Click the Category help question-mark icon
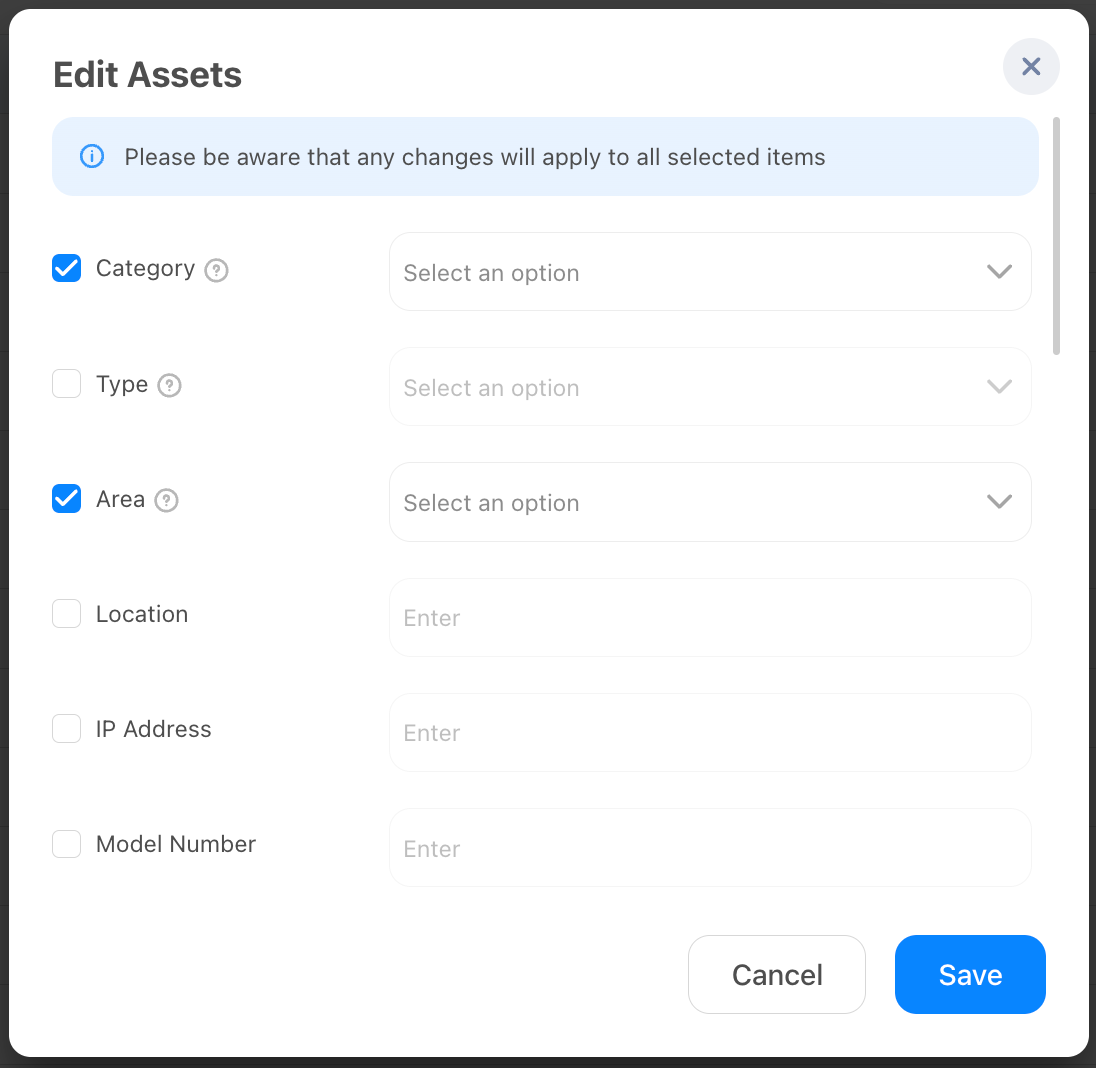 coord(216,270)
